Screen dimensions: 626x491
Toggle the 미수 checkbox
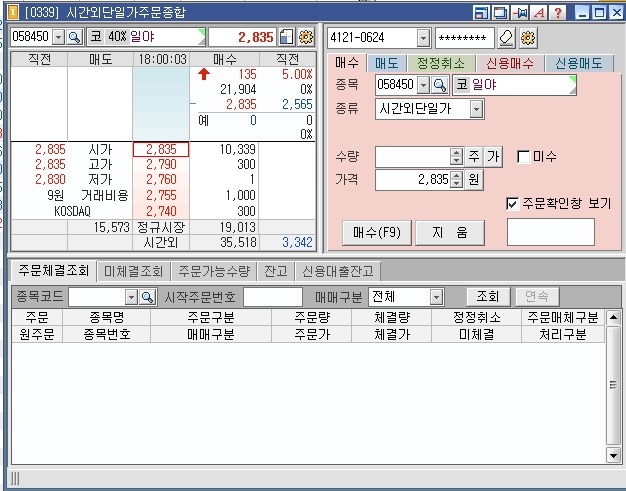[523, 156]
